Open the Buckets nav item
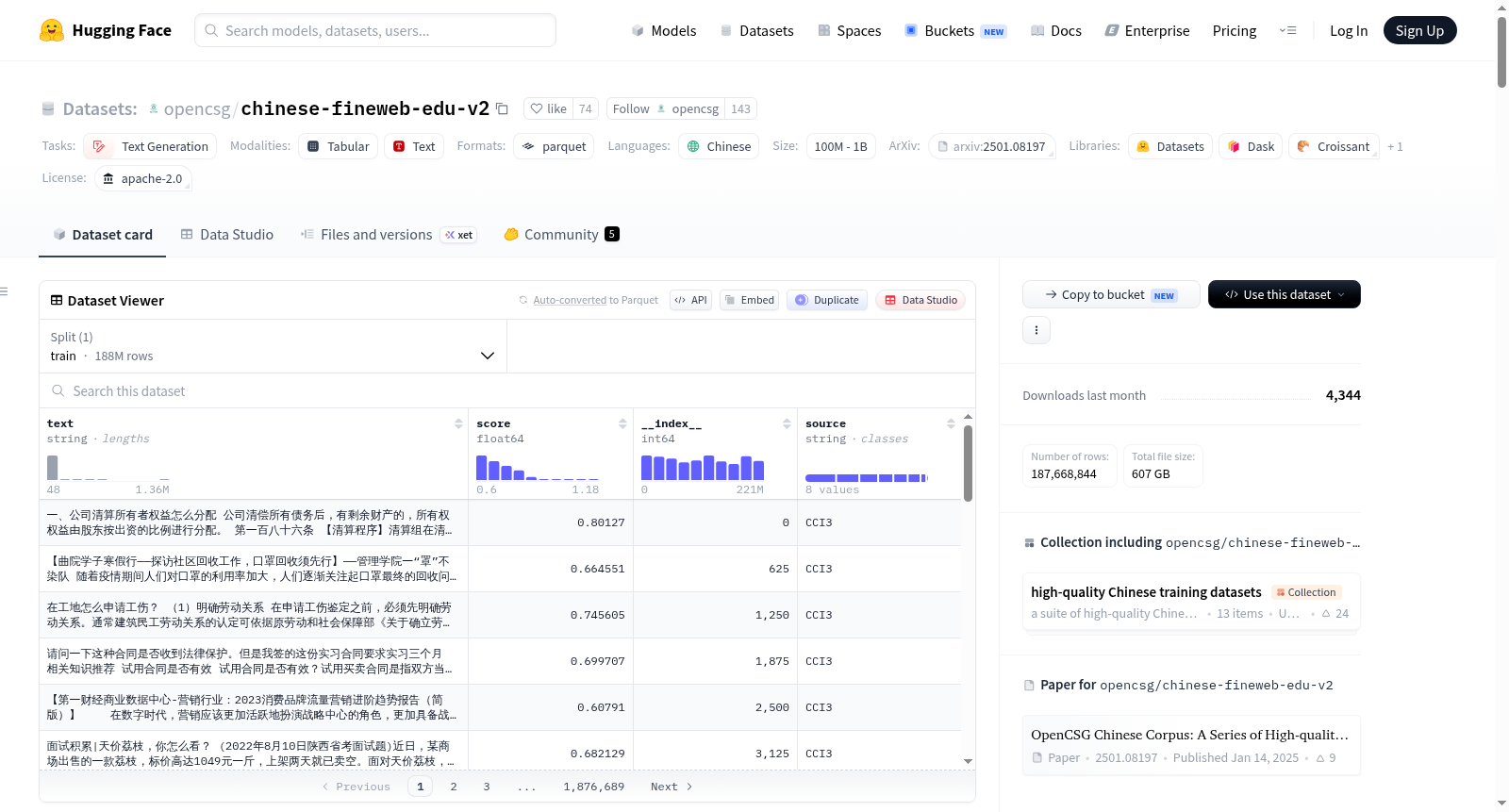This screenshot has height=812, width=1509. coord(955,30)
